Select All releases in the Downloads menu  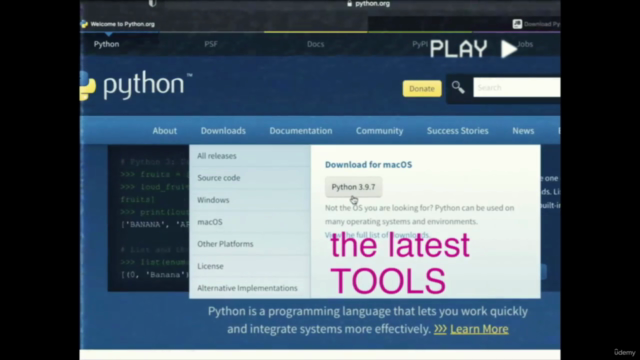tap(250, 156)
